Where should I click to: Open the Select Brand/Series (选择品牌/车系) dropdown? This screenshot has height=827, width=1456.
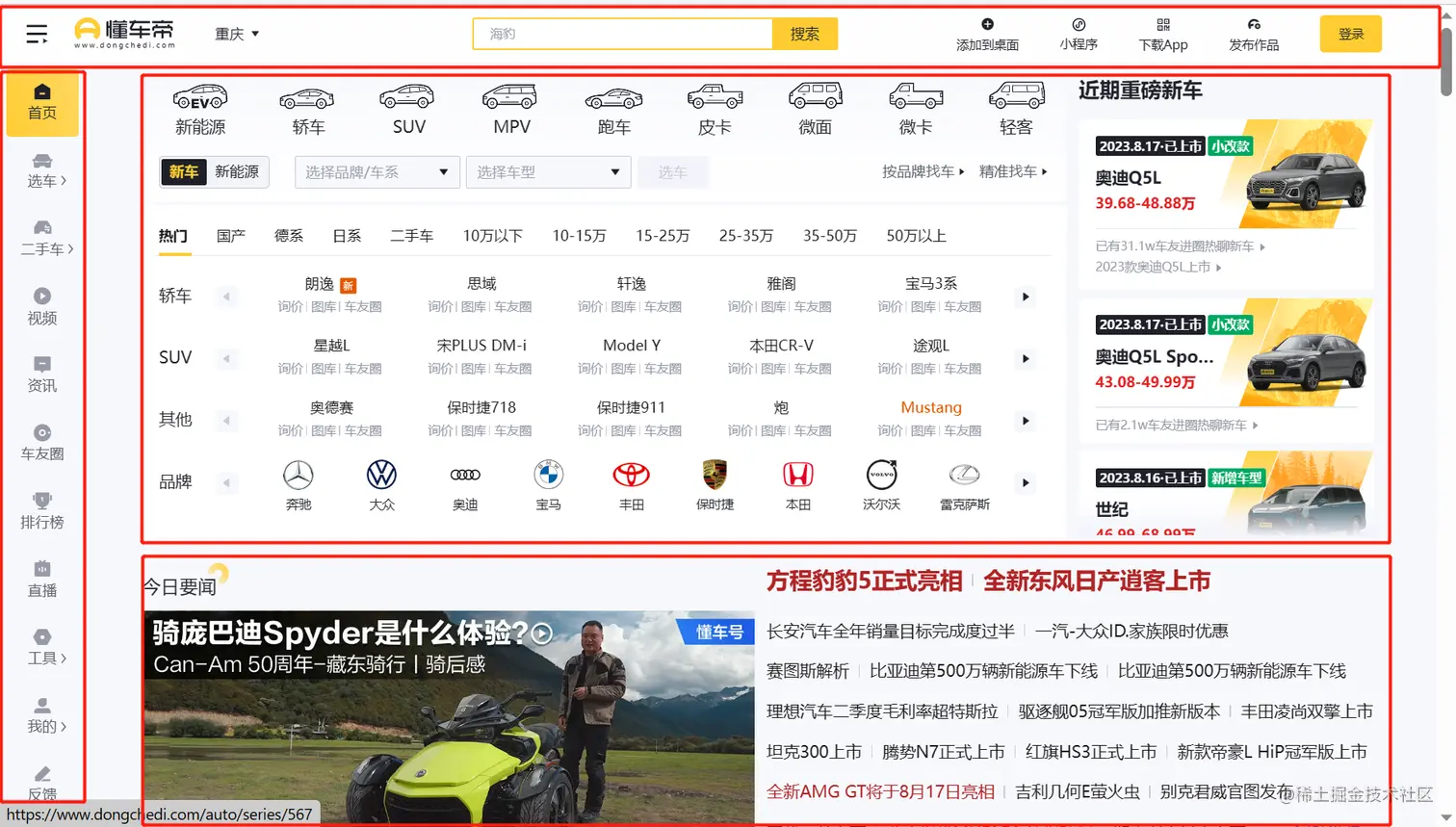(x=376, y=172)
